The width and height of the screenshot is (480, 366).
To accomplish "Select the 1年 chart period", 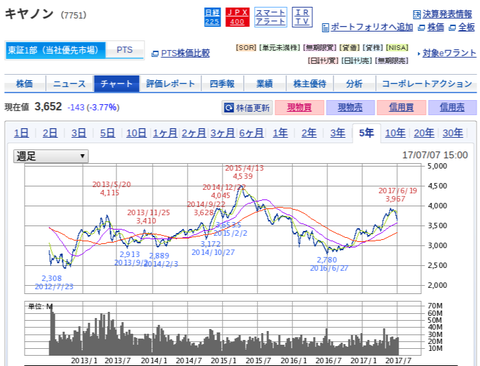I will (x=280, y=133).
